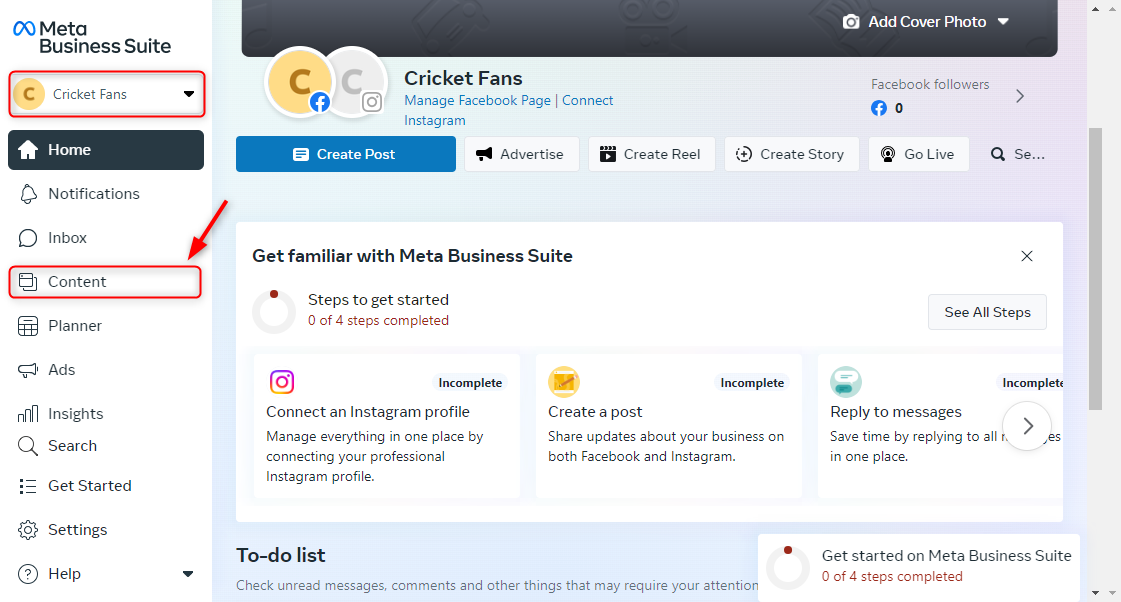Open Get Started in the sidebar
The image size is (1121, 602).
pyautogui.click(x=89, y=486)
